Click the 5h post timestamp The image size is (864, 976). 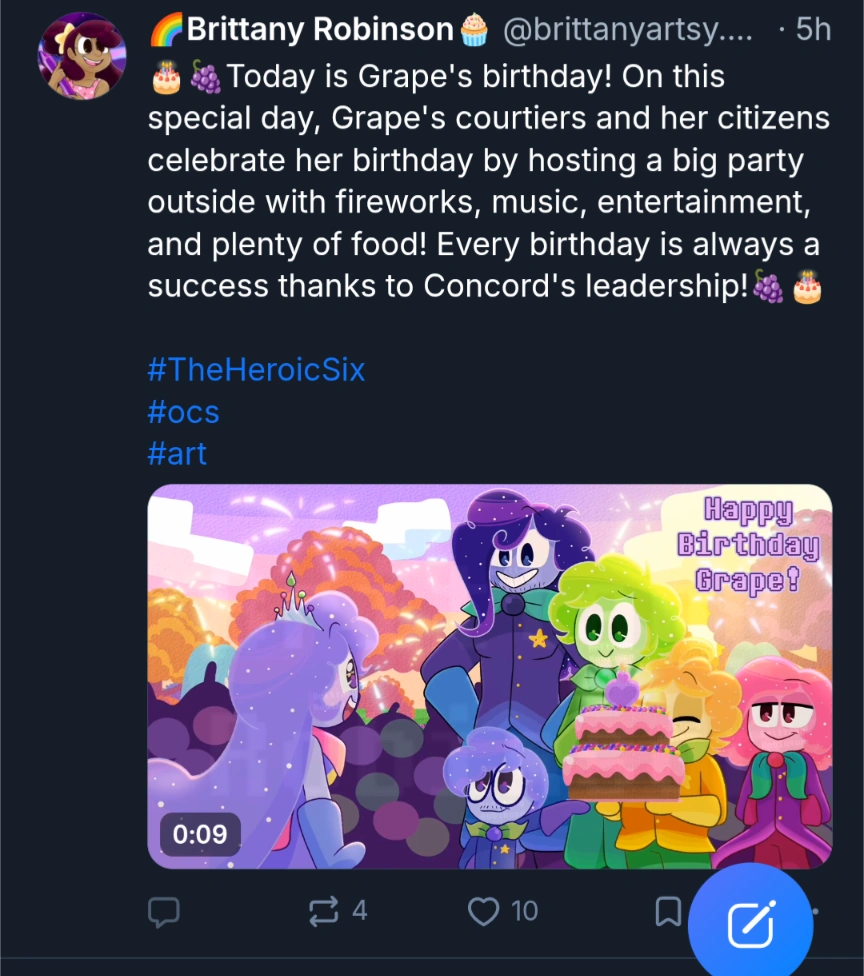812,30
